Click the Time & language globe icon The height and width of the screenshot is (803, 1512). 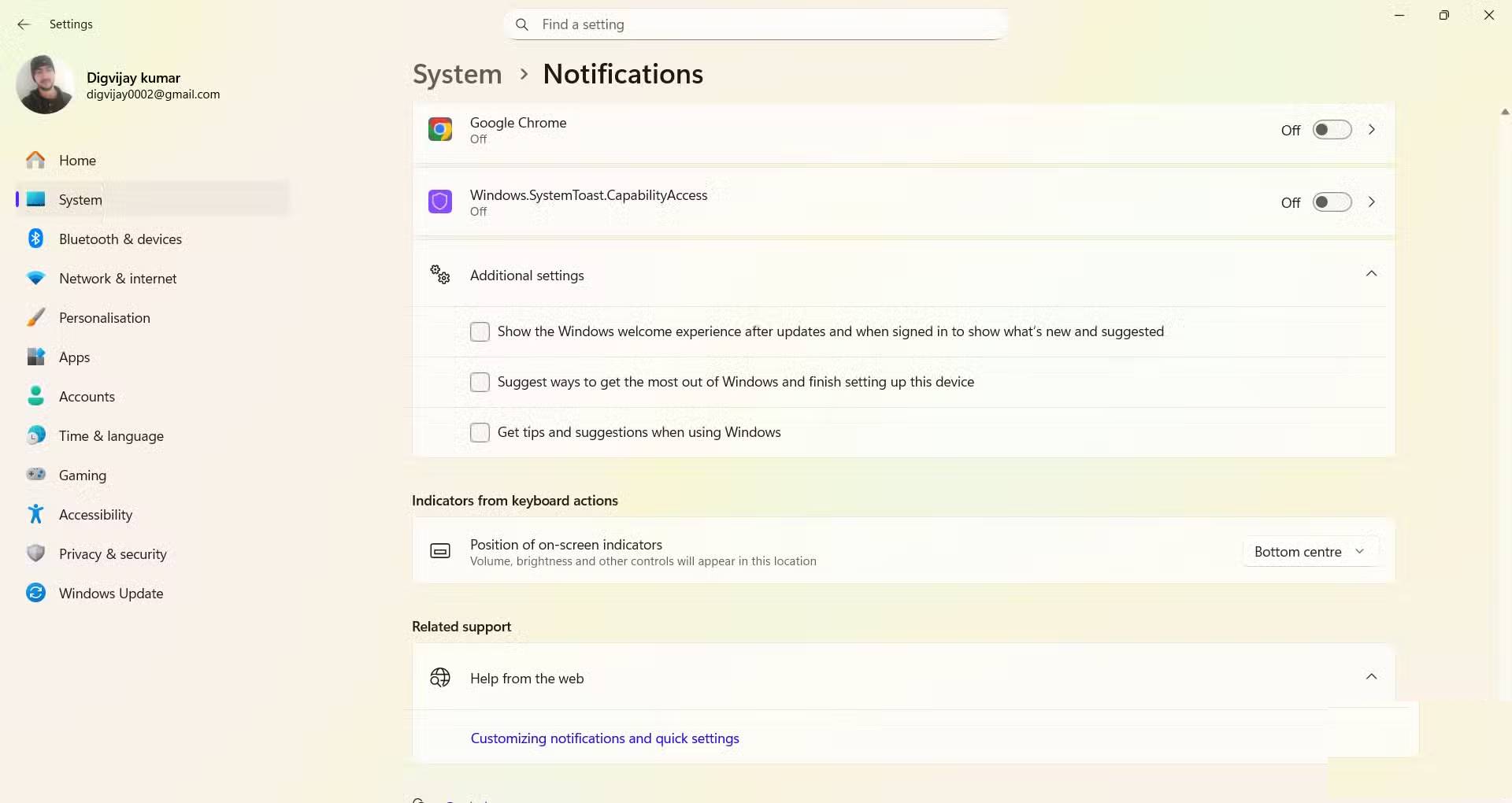[35, 435]
